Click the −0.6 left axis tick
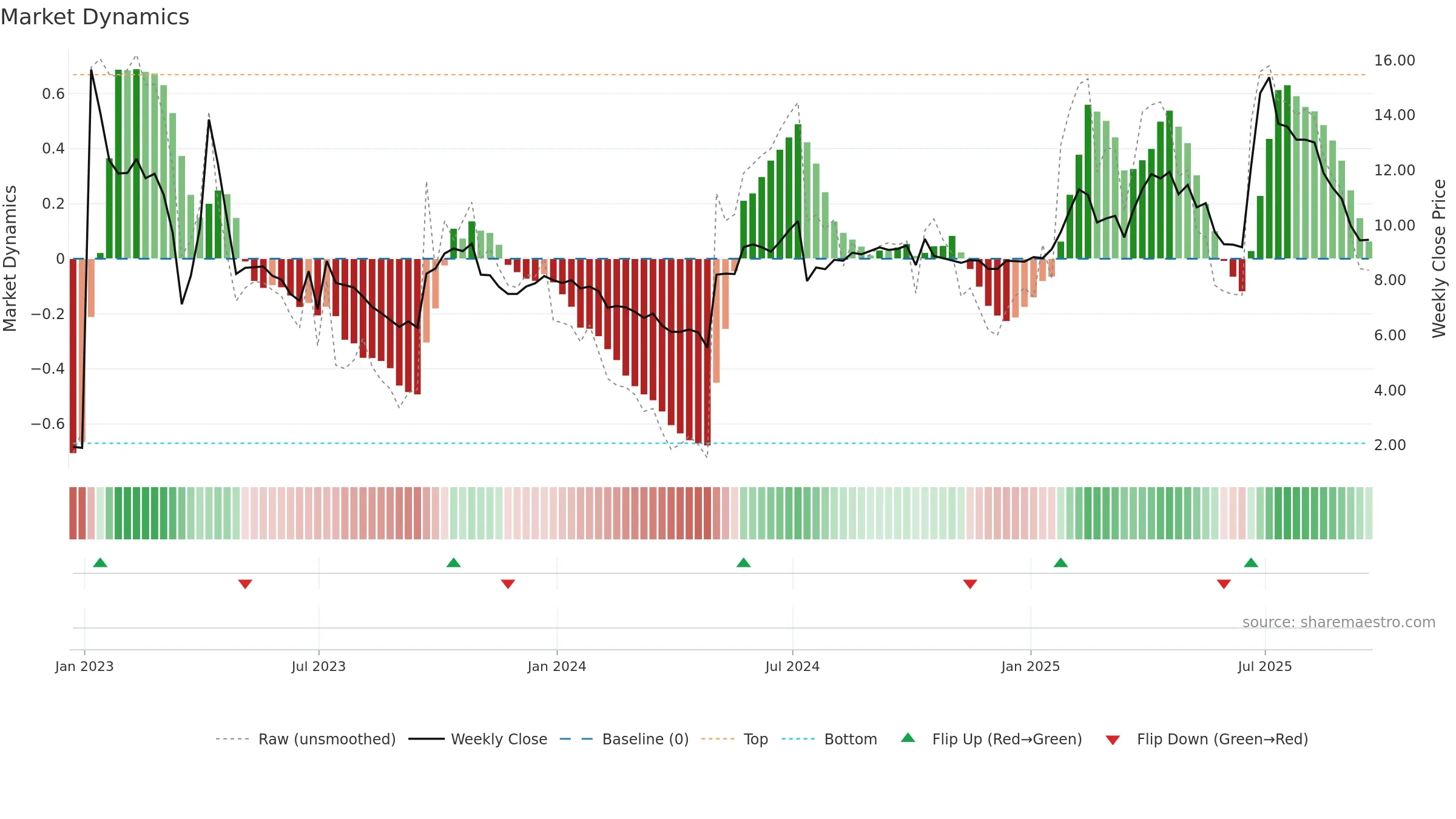The height and width of the screenshot is (819, 1456). click(48, 423)
